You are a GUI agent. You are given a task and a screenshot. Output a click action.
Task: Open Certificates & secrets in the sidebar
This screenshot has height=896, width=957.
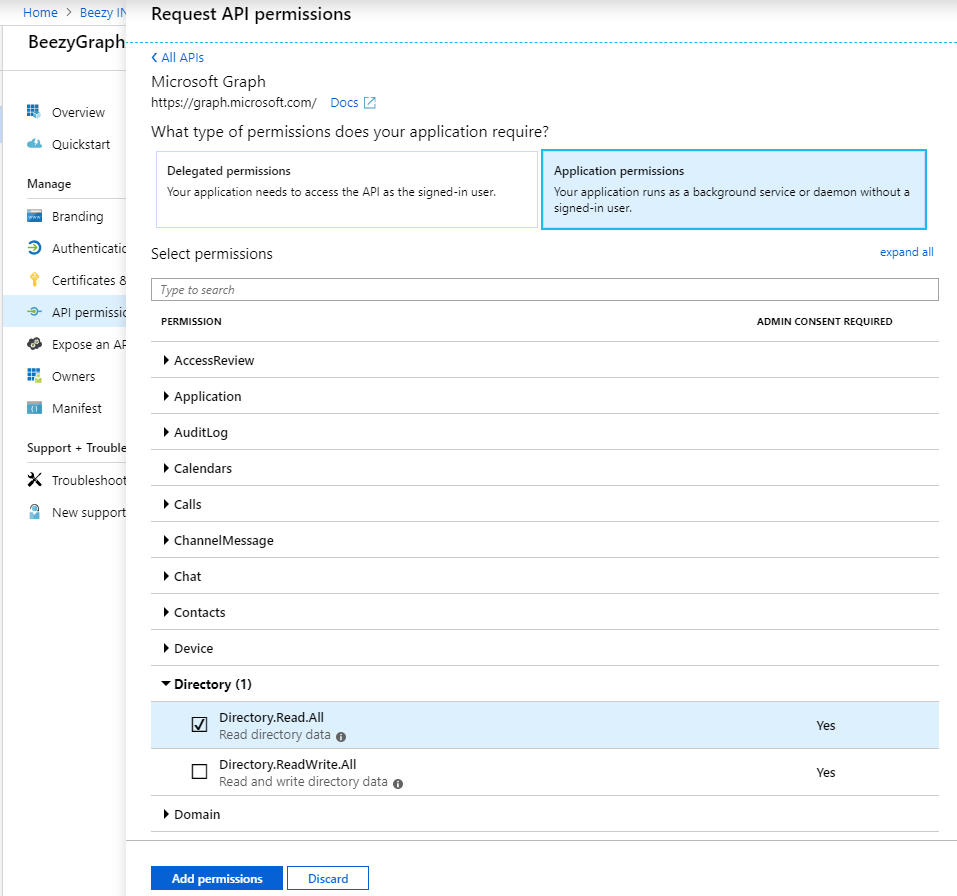88,280
